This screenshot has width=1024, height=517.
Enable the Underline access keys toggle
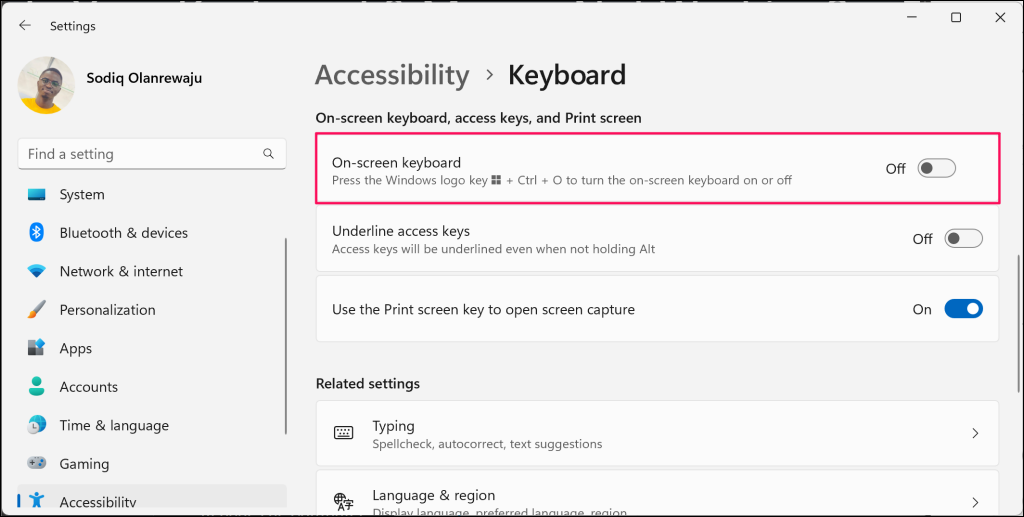tap(964, 239)
